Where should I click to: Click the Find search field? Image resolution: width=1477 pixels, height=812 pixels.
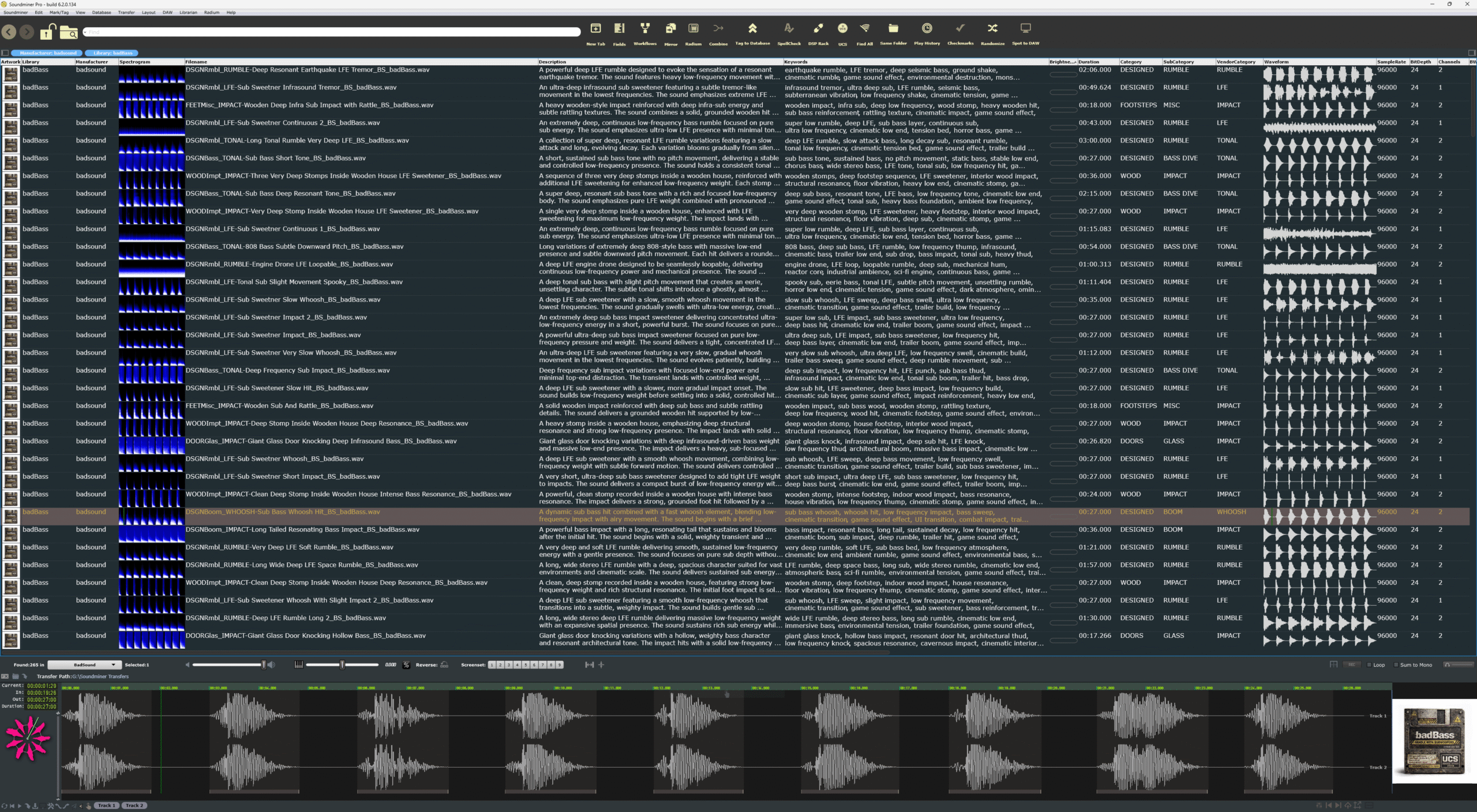332,32
